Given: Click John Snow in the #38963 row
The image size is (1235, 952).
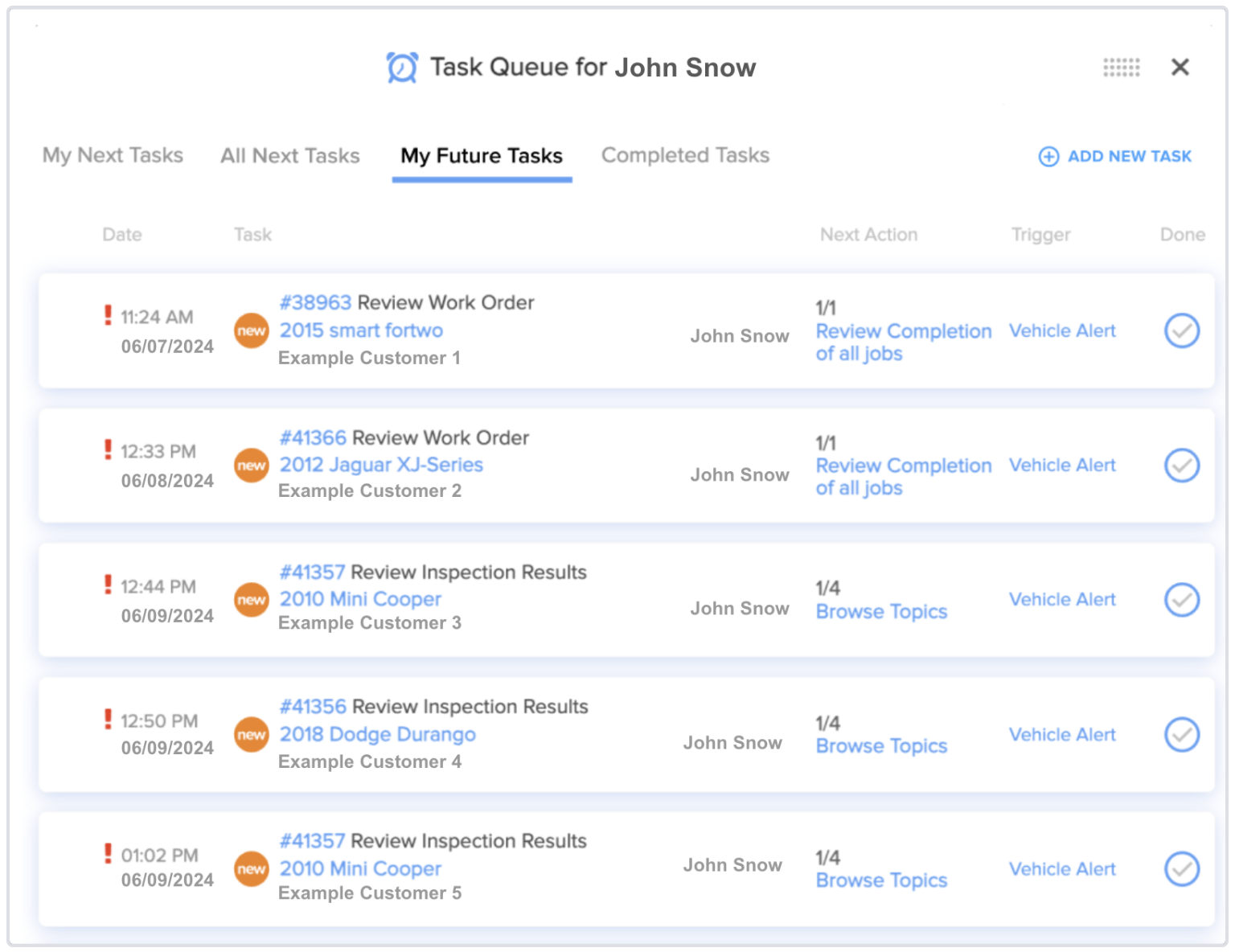Looking at the screenshot, I should (x=740, y=336).
